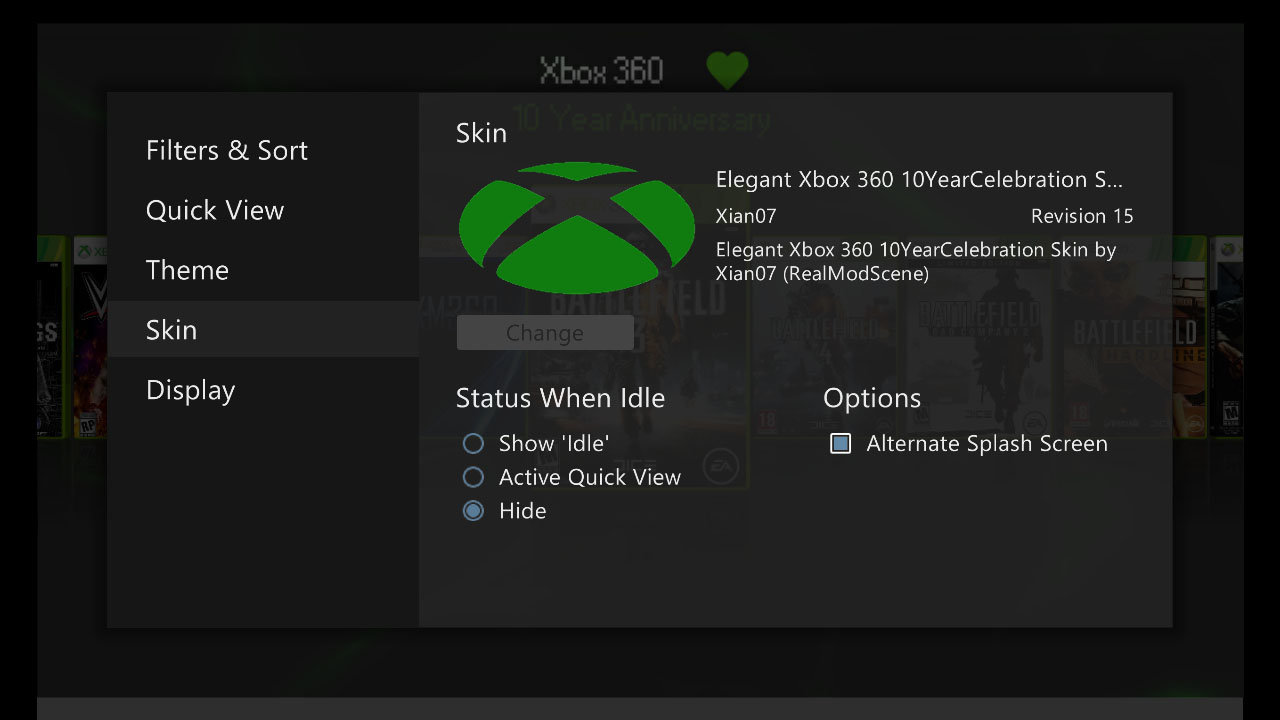Screen dimensions: 1280x720
Task: Click the 'Options' heading
Action: (x=872, y=398)
